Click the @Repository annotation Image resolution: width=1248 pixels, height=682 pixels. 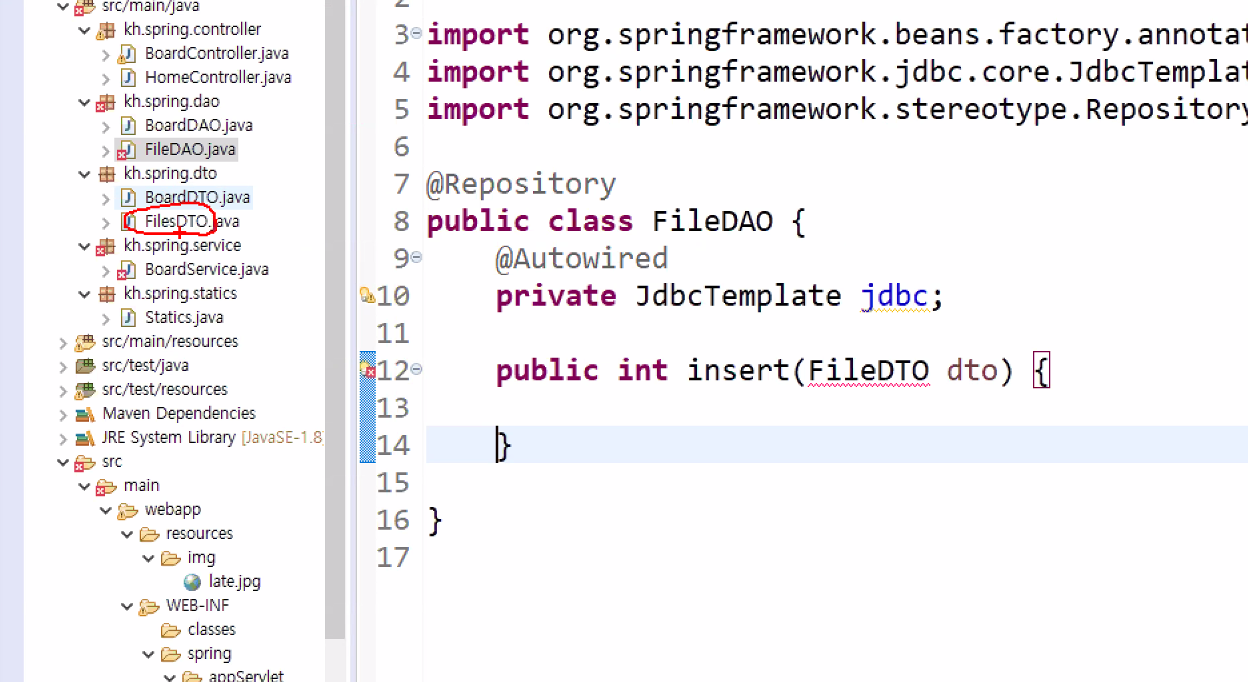point(521,185)
